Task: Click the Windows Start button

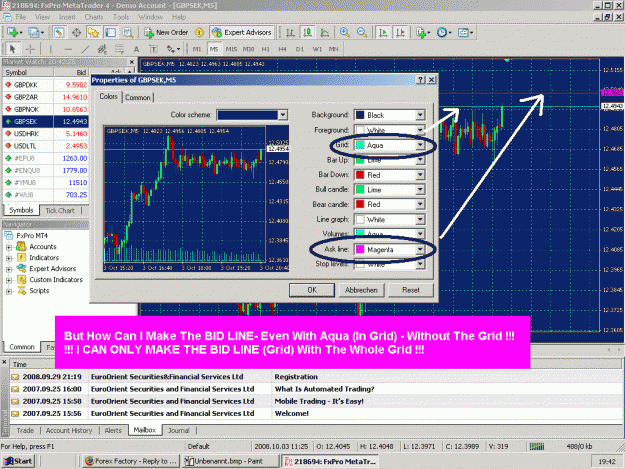Action: tap(18, 461)
